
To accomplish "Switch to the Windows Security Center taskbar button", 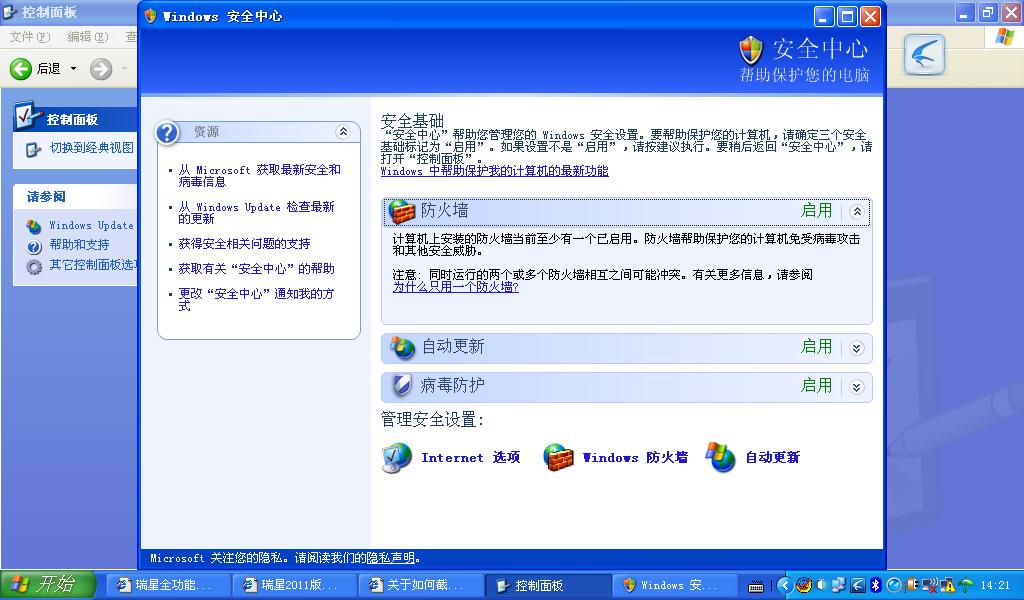I will pos(675,585).
